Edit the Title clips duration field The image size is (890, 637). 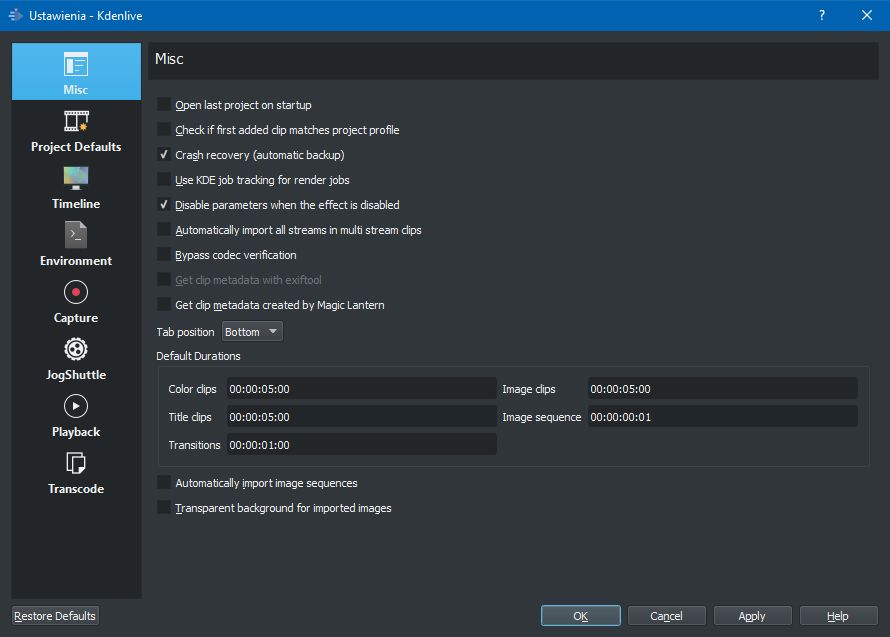pyautogui.click(x=362, y=417)
